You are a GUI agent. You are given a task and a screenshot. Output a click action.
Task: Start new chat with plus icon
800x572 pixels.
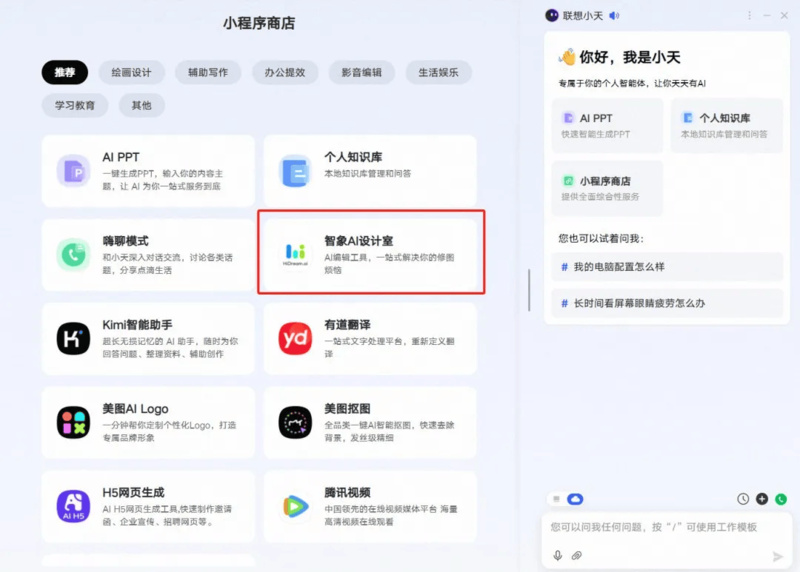[762, 499]
